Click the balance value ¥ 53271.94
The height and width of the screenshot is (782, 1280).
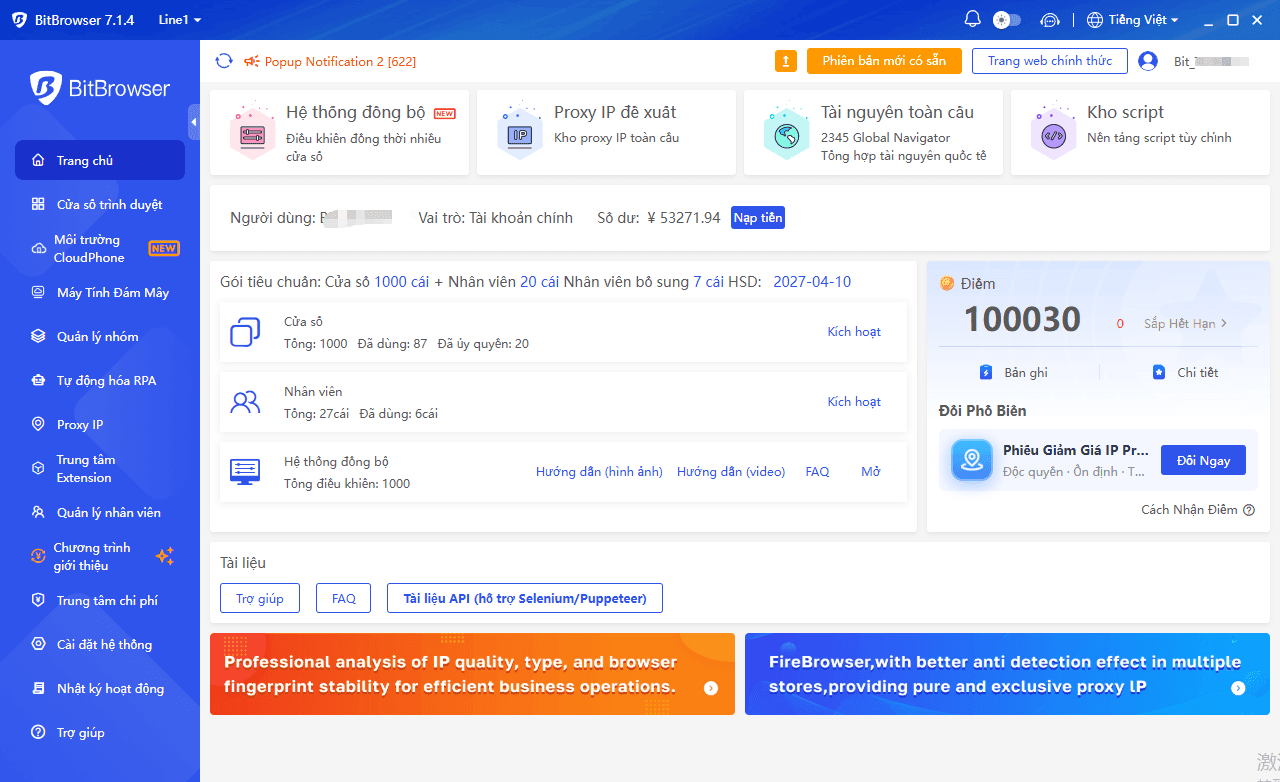click(x=684, y=218)
